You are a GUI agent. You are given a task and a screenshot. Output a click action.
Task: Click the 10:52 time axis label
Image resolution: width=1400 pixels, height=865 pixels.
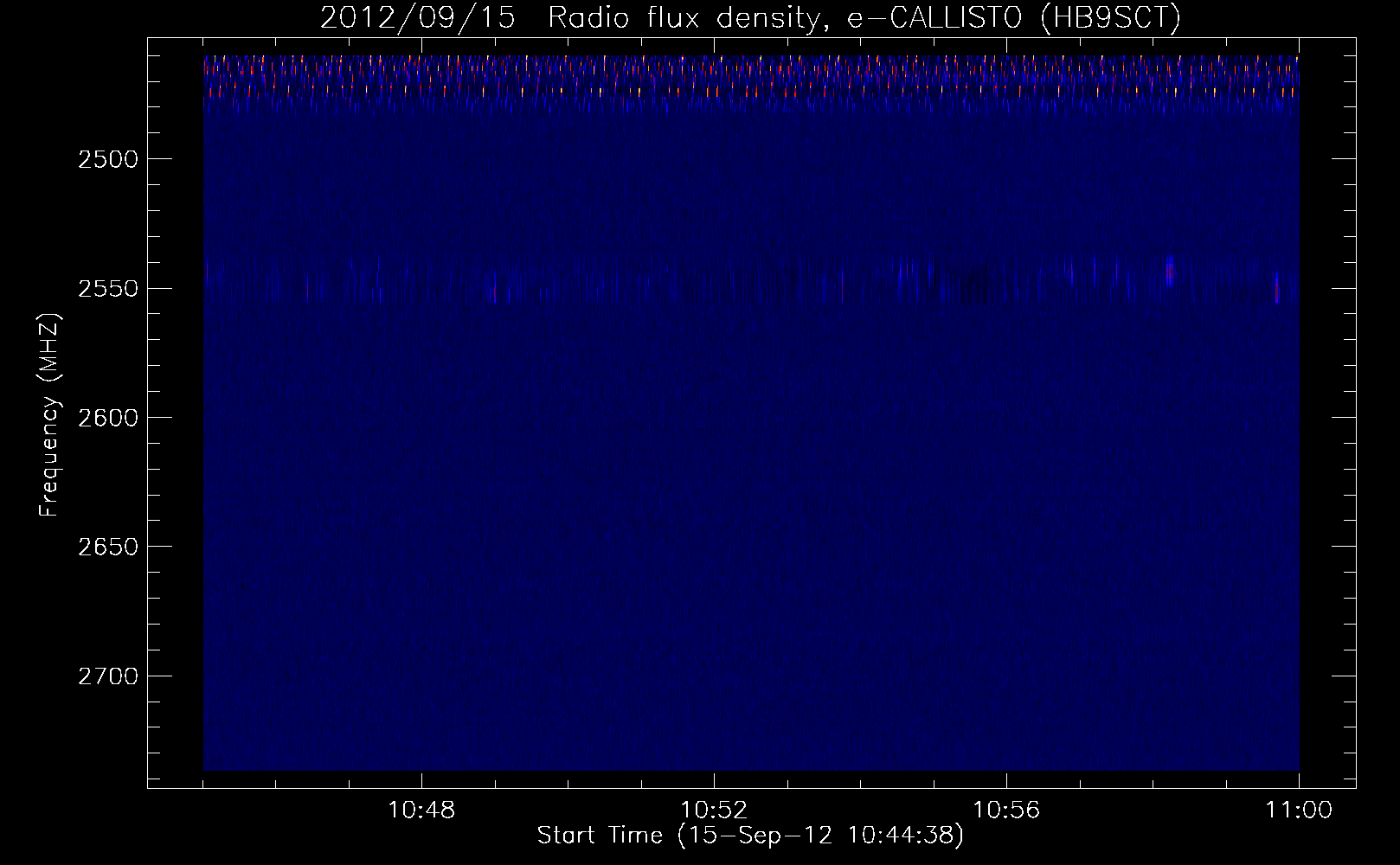tap(714, 811)
